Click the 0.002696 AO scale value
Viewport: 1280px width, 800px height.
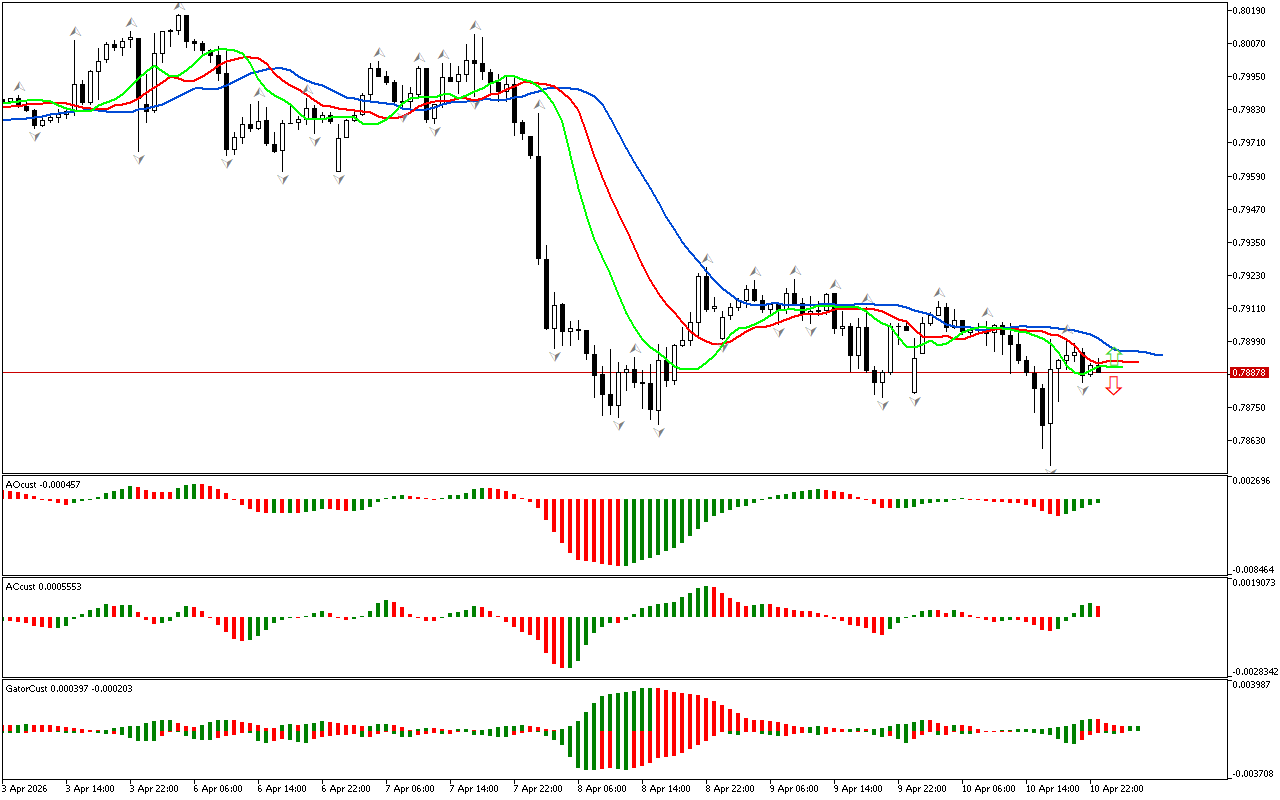1252,481
